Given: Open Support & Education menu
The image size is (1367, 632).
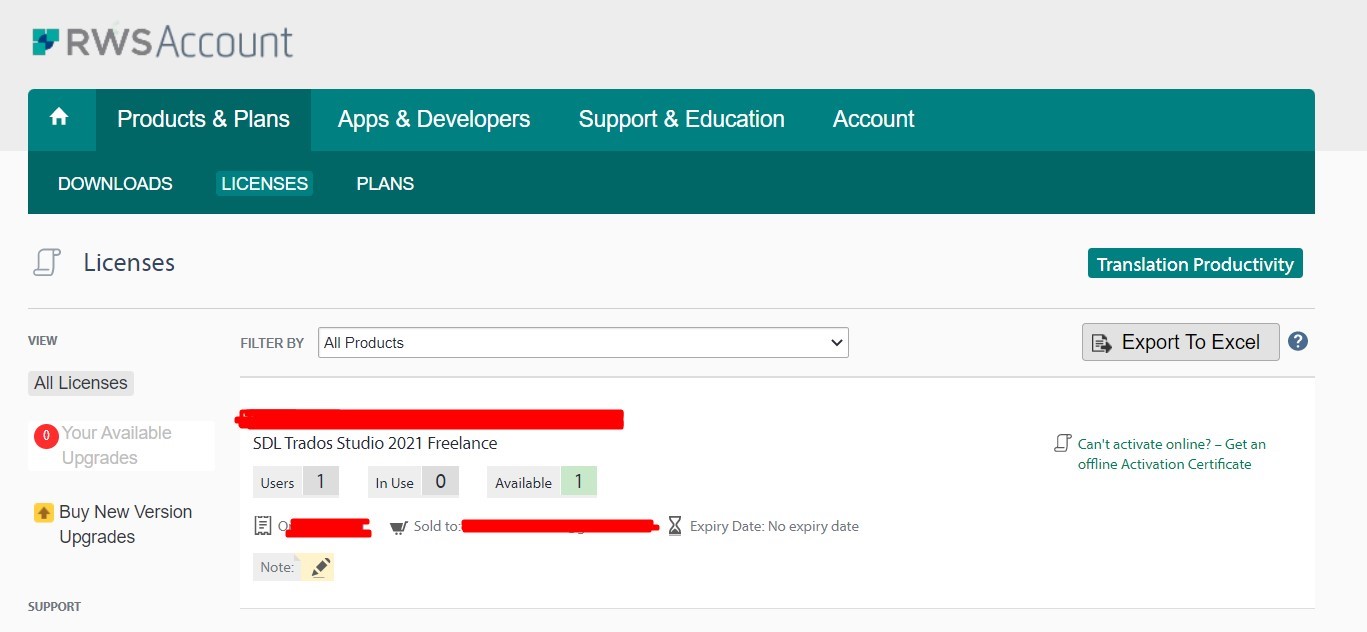Looking at the screenshot, I should point(682,119).
